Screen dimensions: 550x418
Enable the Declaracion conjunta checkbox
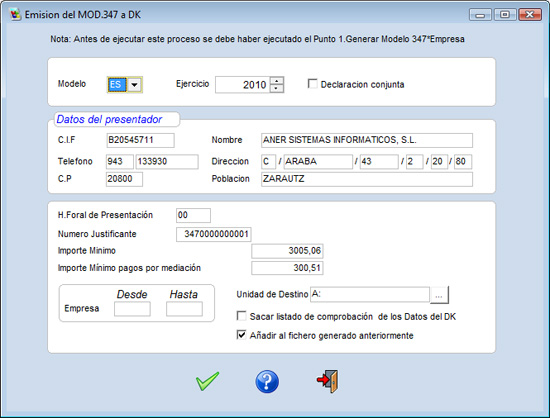[312, 84]
